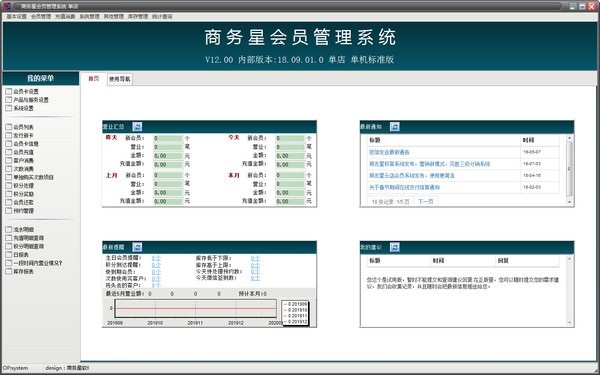Image resolution: width=600 pixels, height=375 pixels.
Task: Open 日报表 in the sidebar
Action: click(x=17, y=255)
